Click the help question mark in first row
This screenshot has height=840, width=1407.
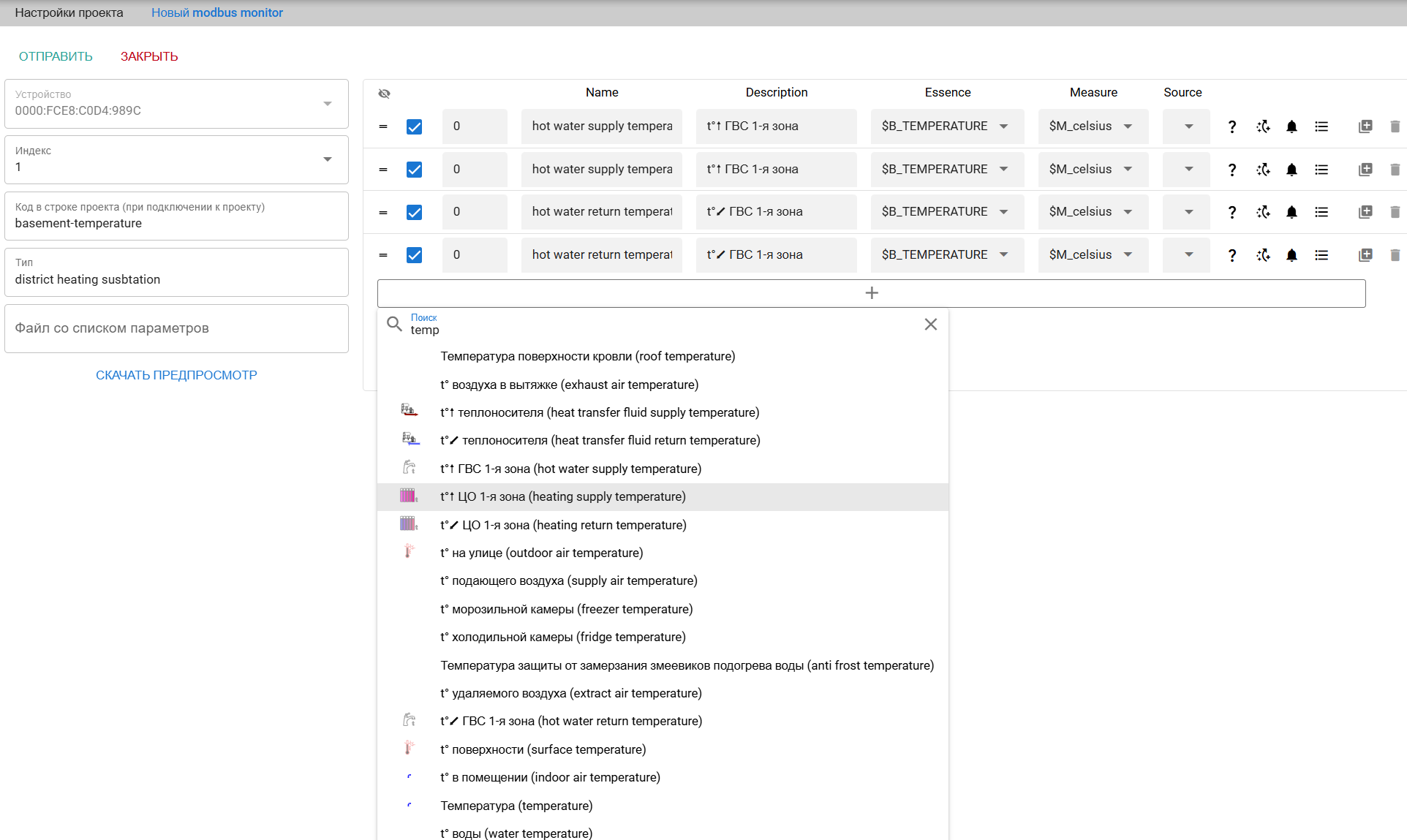click(1232, 126)
